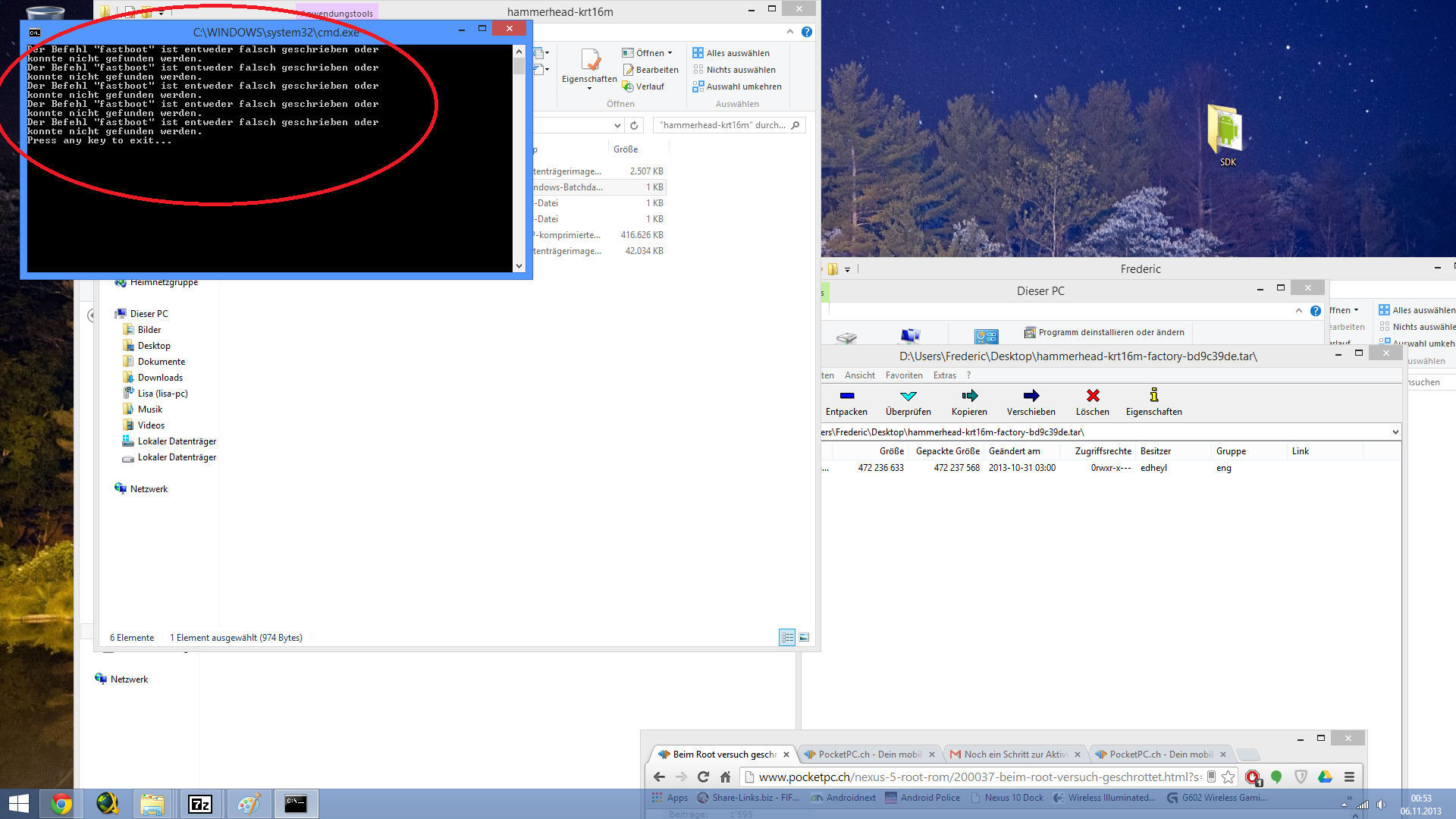Viewport: 1456px width, 819px height.
Task: Open the Explorer address bar history dropdown
Action: (617, 125)
